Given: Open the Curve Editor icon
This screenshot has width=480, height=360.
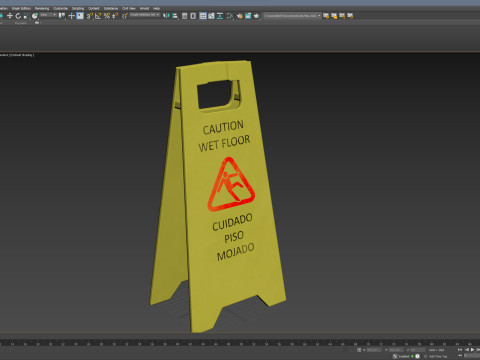Looking at the screenshot, I should tap(211, 16).
